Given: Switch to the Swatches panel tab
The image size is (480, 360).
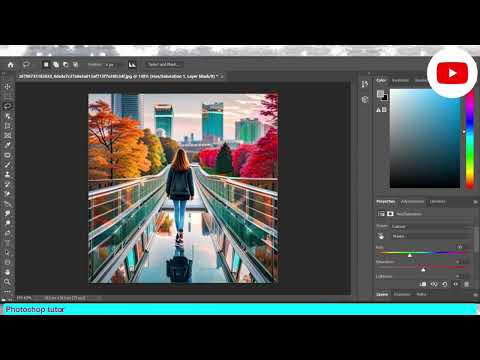Looking at the screenshot, I should (400, 80).
